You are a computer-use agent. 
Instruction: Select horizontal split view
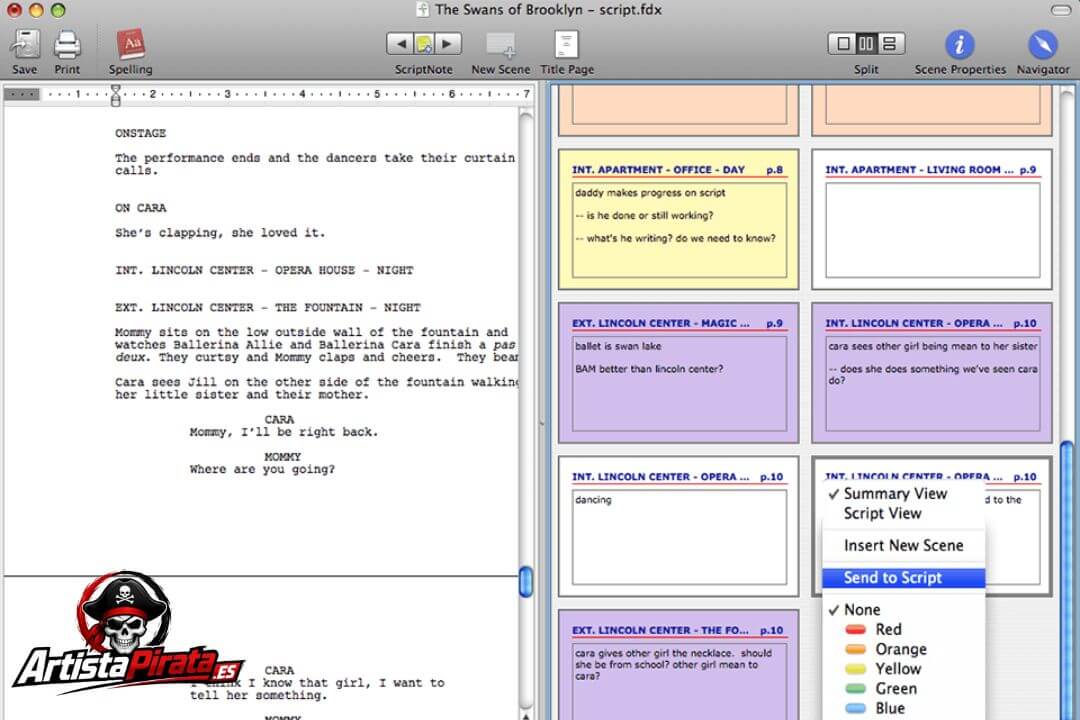pyautogui.click(x=891, y=44)
